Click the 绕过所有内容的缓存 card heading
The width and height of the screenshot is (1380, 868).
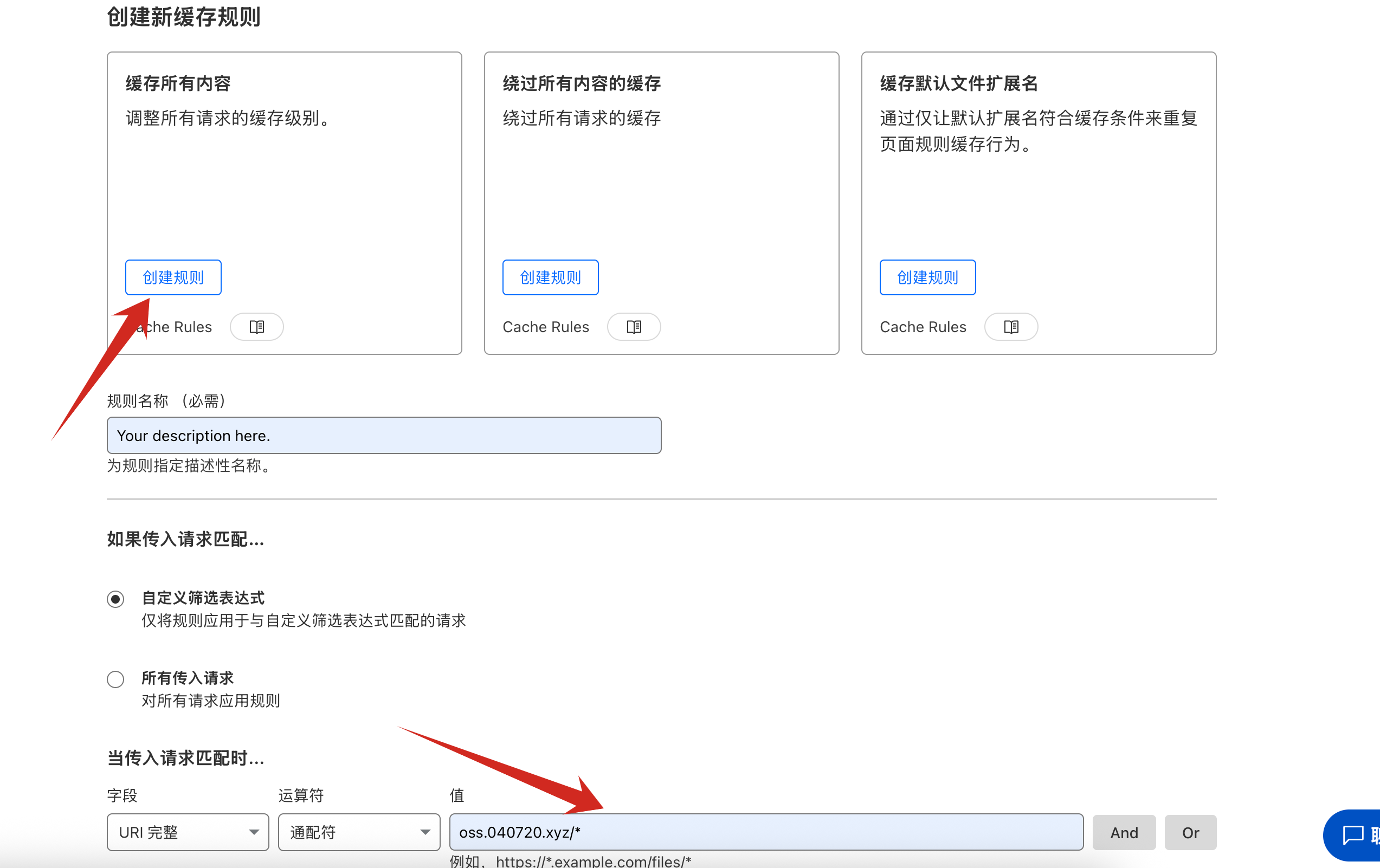coord(581,83)
